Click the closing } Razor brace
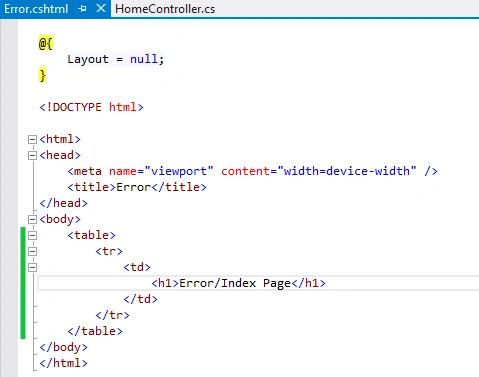Image resolution: width=479 pixels, height=377 pixels. [42, 75]
